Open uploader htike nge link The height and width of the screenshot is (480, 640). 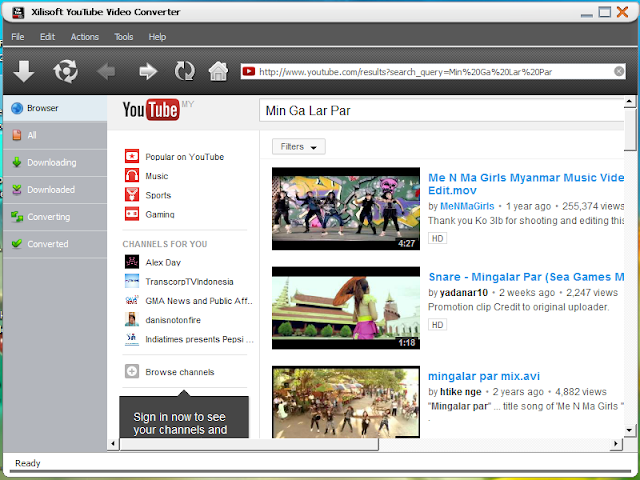coord(460,392)
